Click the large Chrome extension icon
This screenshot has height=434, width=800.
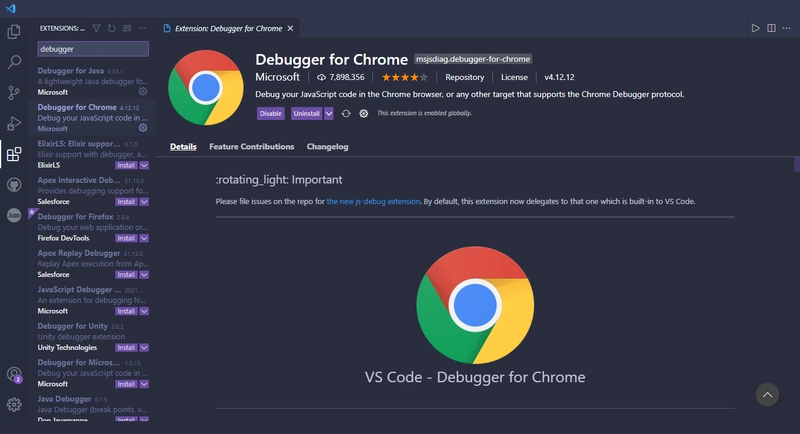coord(206,88)
